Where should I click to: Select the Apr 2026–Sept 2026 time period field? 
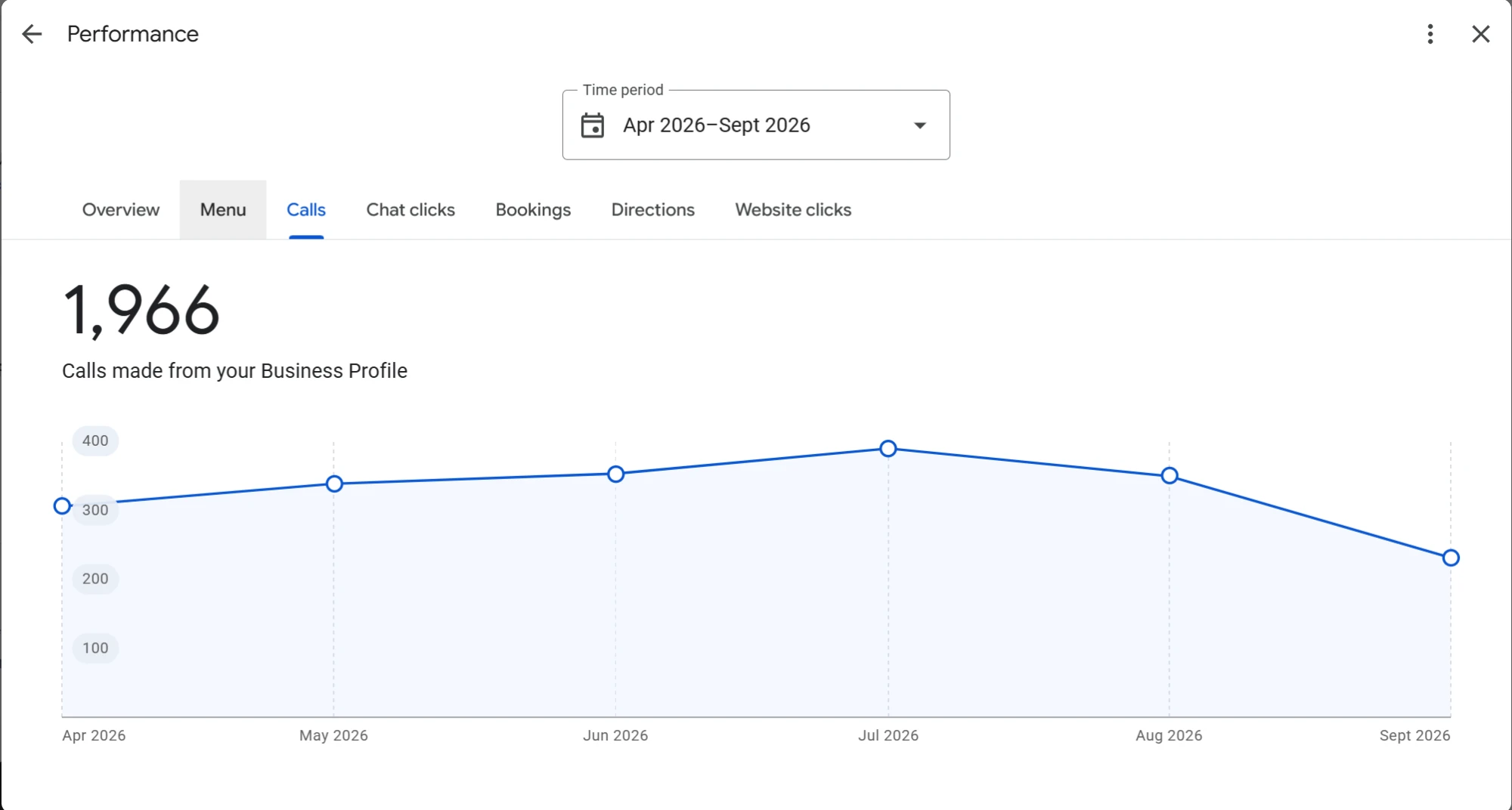pos(756,125)
